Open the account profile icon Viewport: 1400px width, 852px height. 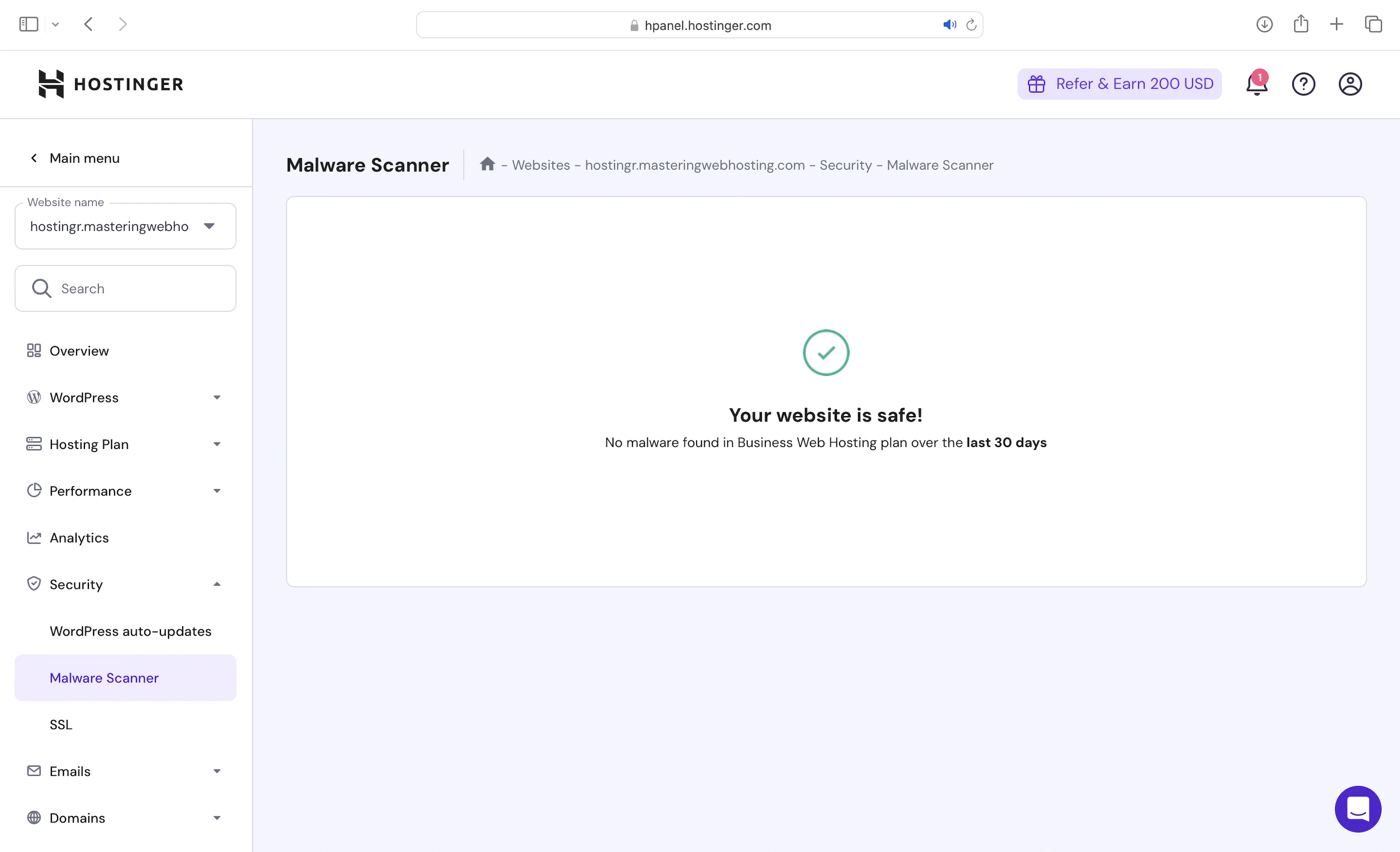(x=1350, y=84)
